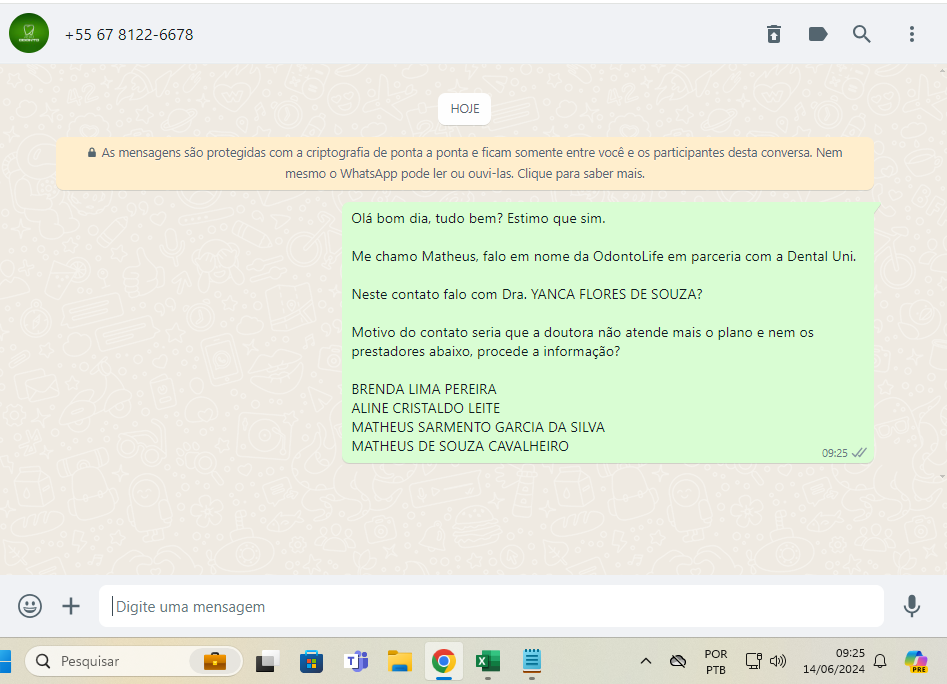947x684 pixels.
Task: Open network settings tray icon
Action: (753, 661)
